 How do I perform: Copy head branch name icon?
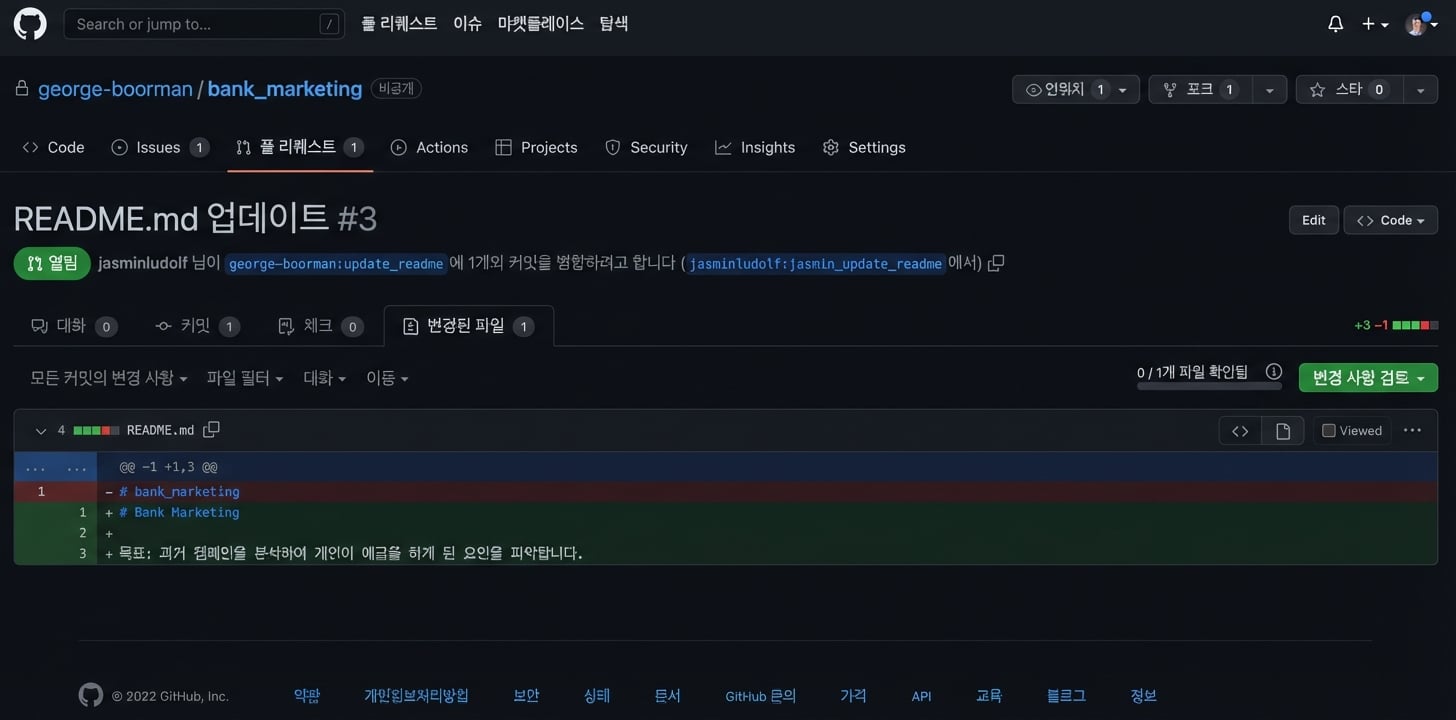[x=996, y=263]
